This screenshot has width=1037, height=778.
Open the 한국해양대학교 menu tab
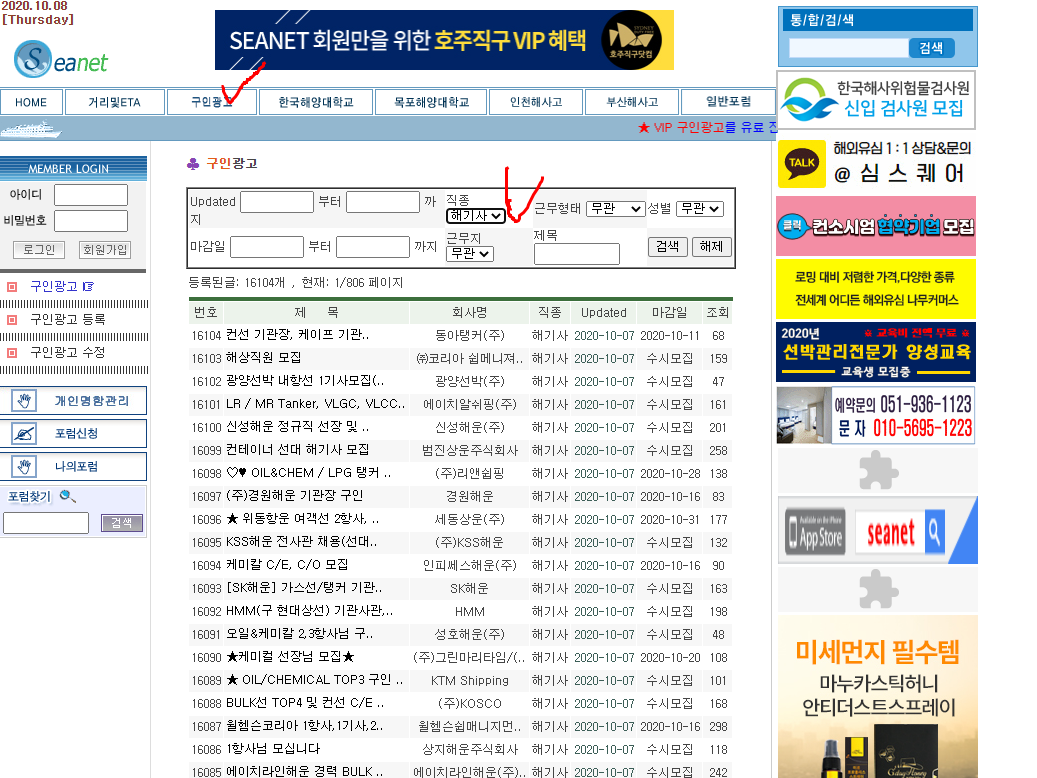315,103
